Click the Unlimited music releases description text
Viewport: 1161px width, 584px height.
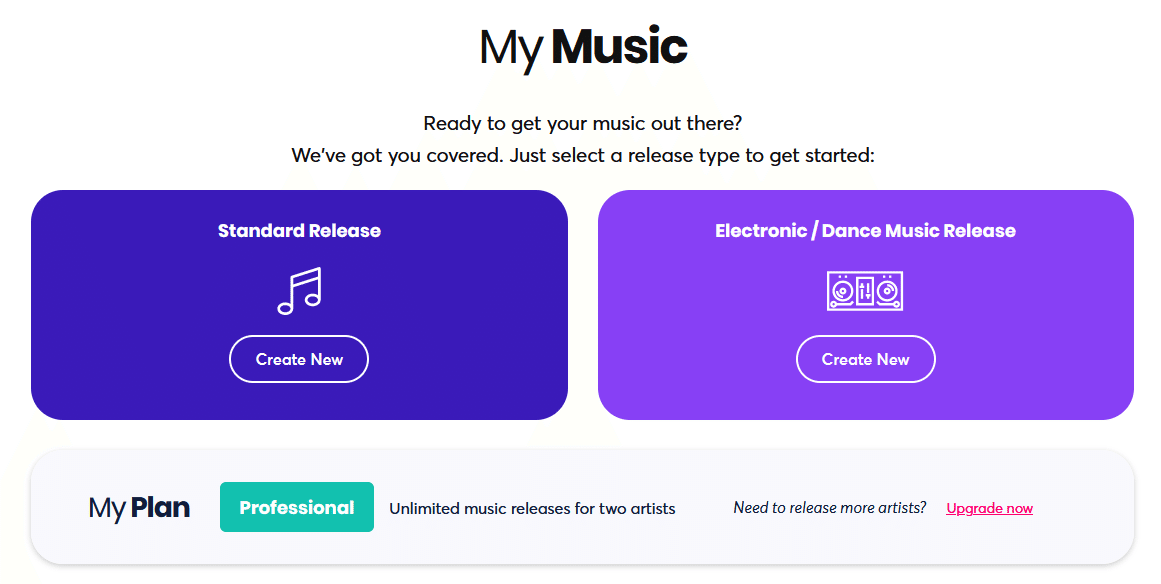click(532, 508)
